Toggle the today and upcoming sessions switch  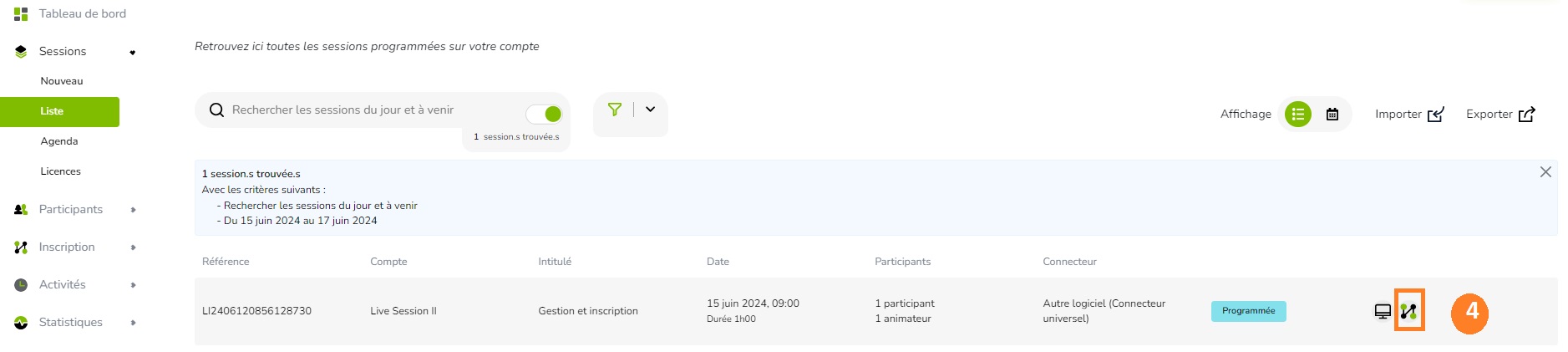544,114
